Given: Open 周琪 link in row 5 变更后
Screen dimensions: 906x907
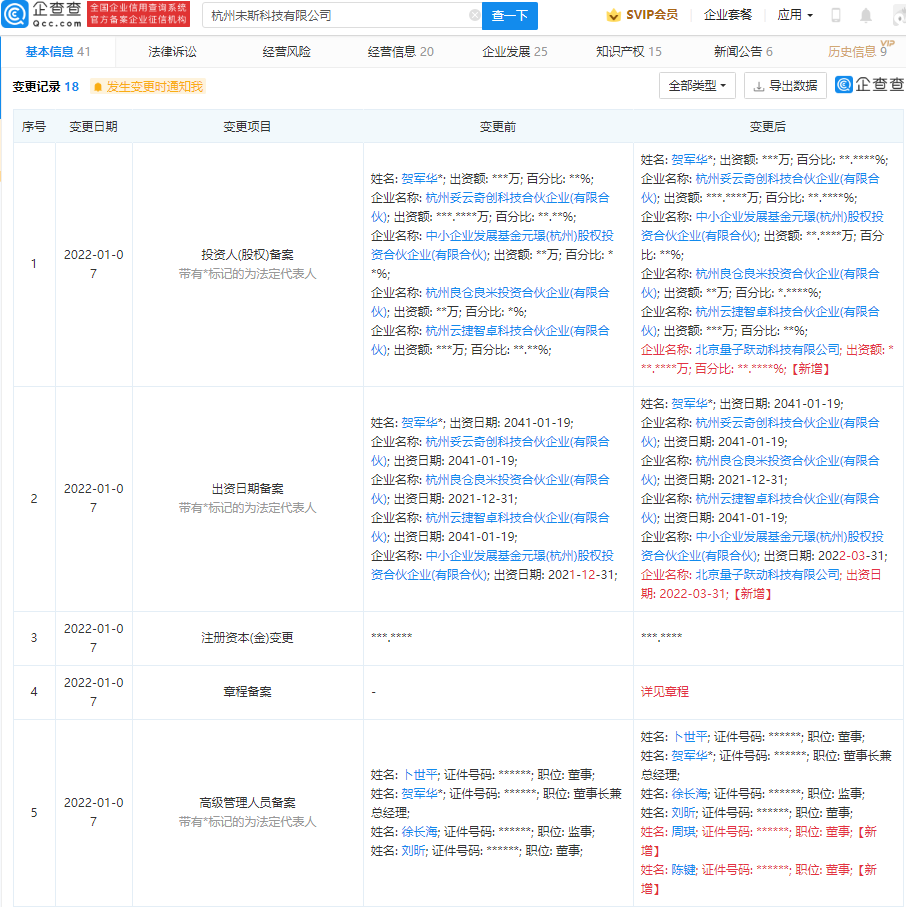Looking at the screenshot, I should pyautogui.click(x=684, y=832).
